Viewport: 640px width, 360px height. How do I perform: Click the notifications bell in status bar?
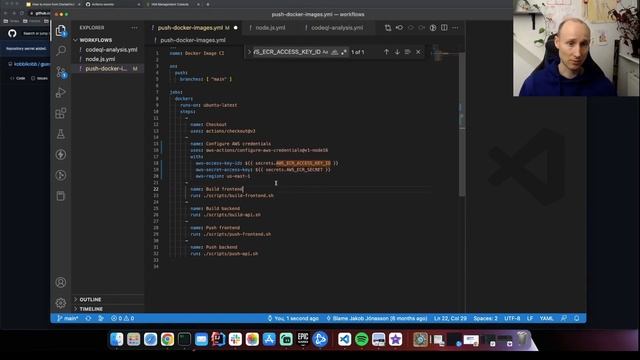coord(576,318)
